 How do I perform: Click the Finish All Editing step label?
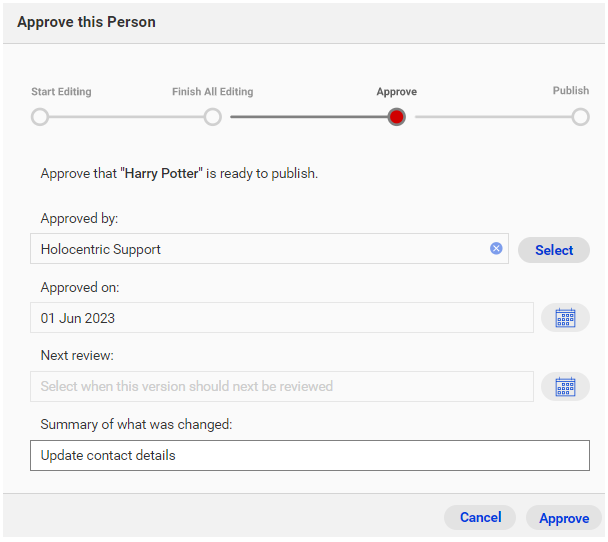[x=212, y=91]
